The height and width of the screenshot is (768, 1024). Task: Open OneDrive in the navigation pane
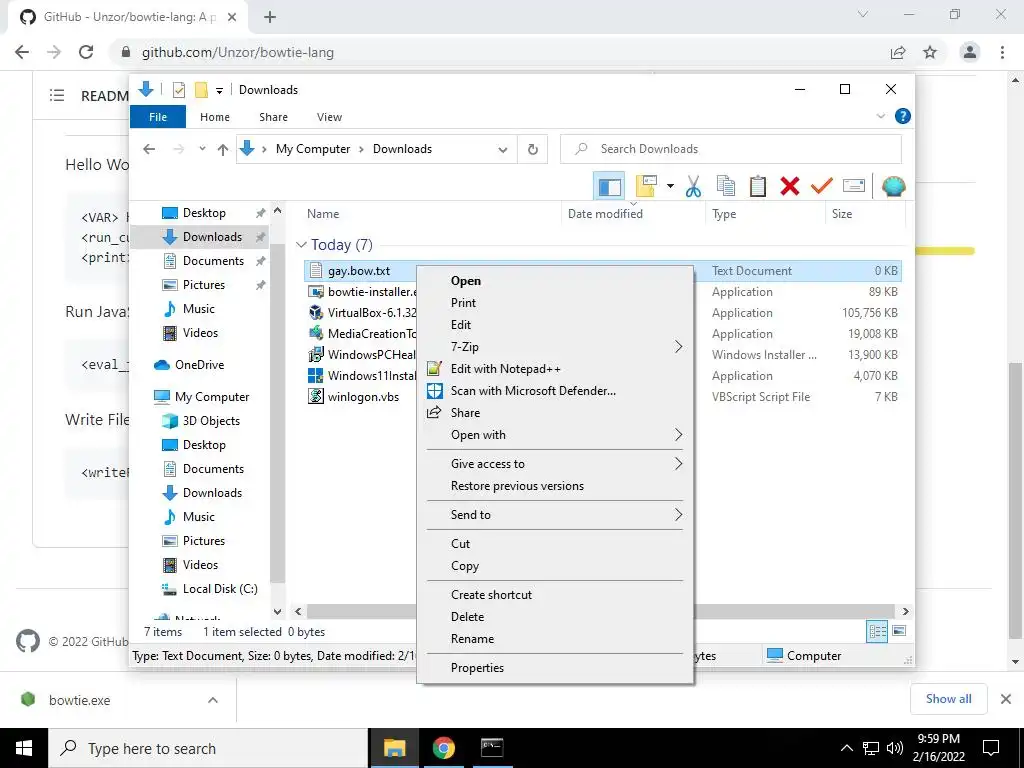point(199,365)
